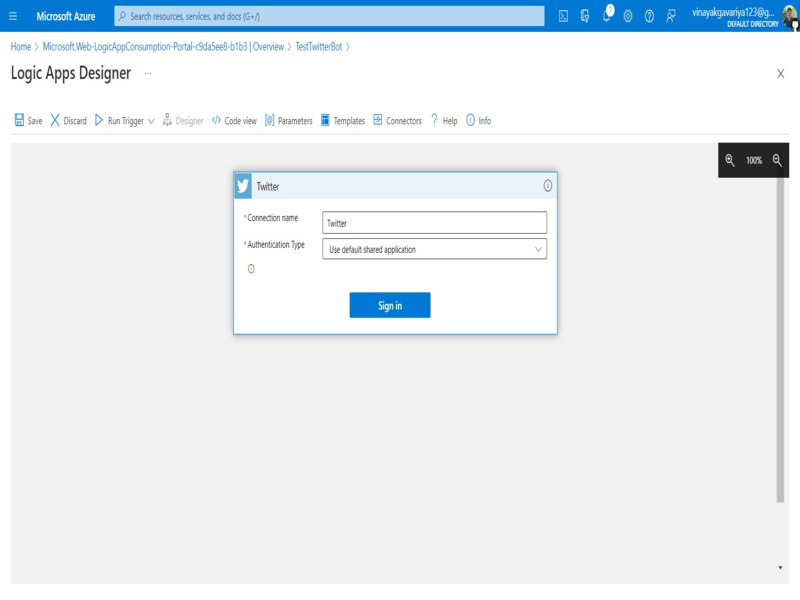Show info for the Twitter card header

pyautogui.click(x=547, y=186)
